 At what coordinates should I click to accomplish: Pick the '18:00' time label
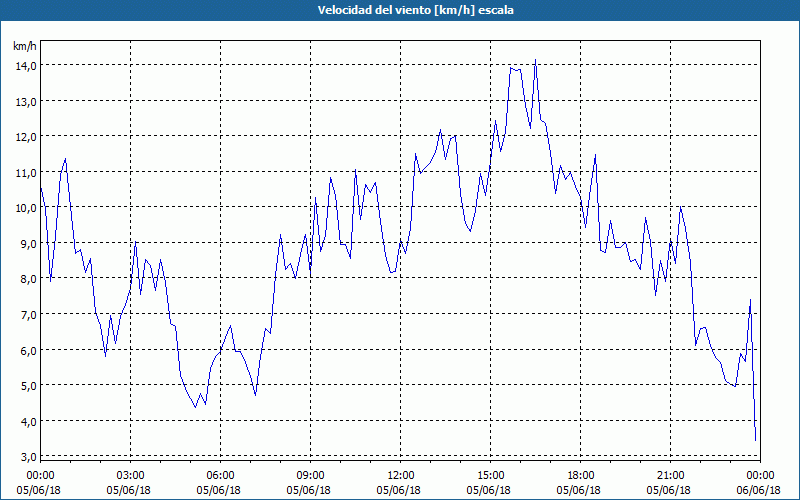[x=581, y=476]
